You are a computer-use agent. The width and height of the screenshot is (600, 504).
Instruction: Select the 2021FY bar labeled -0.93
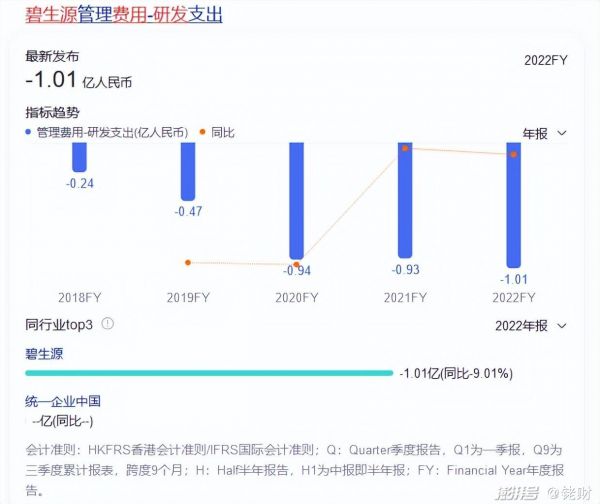405,200
